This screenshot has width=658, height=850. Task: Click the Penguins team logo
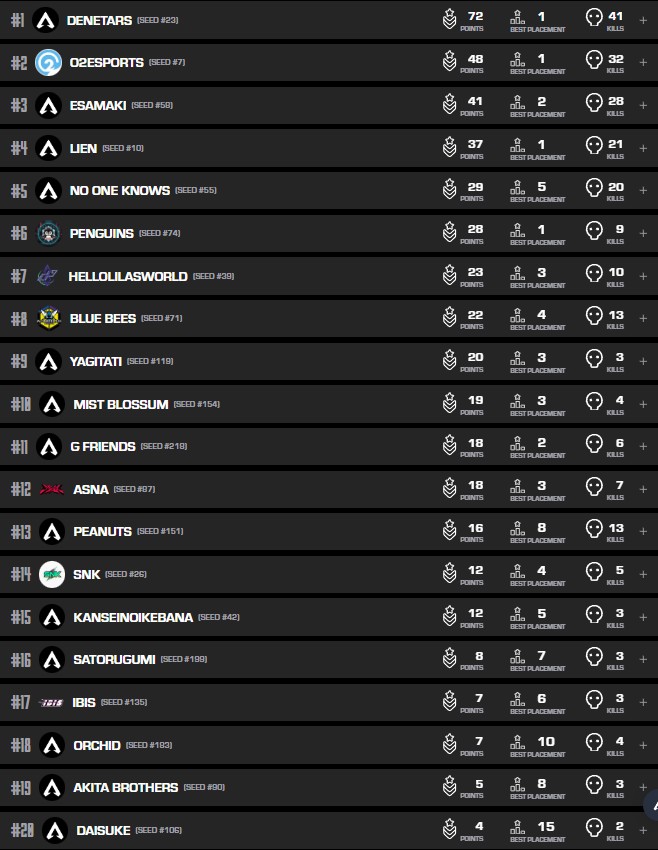coord(48,234)
